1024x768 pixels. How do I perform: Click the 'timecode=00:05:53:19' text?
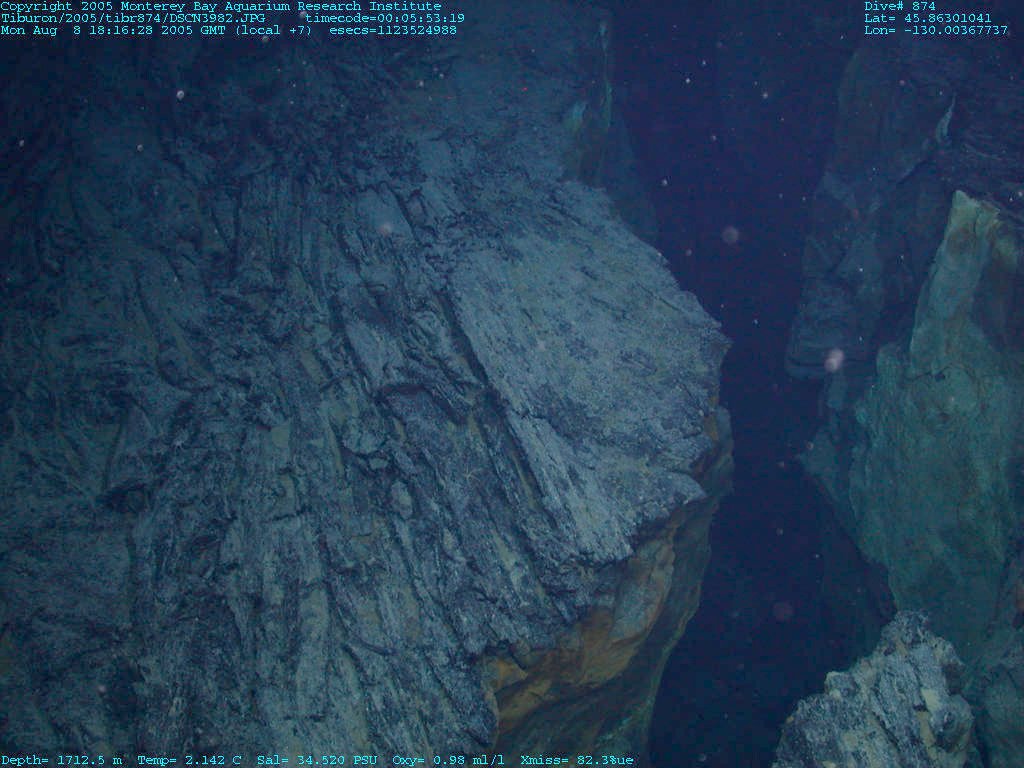(x=385, y=18)
